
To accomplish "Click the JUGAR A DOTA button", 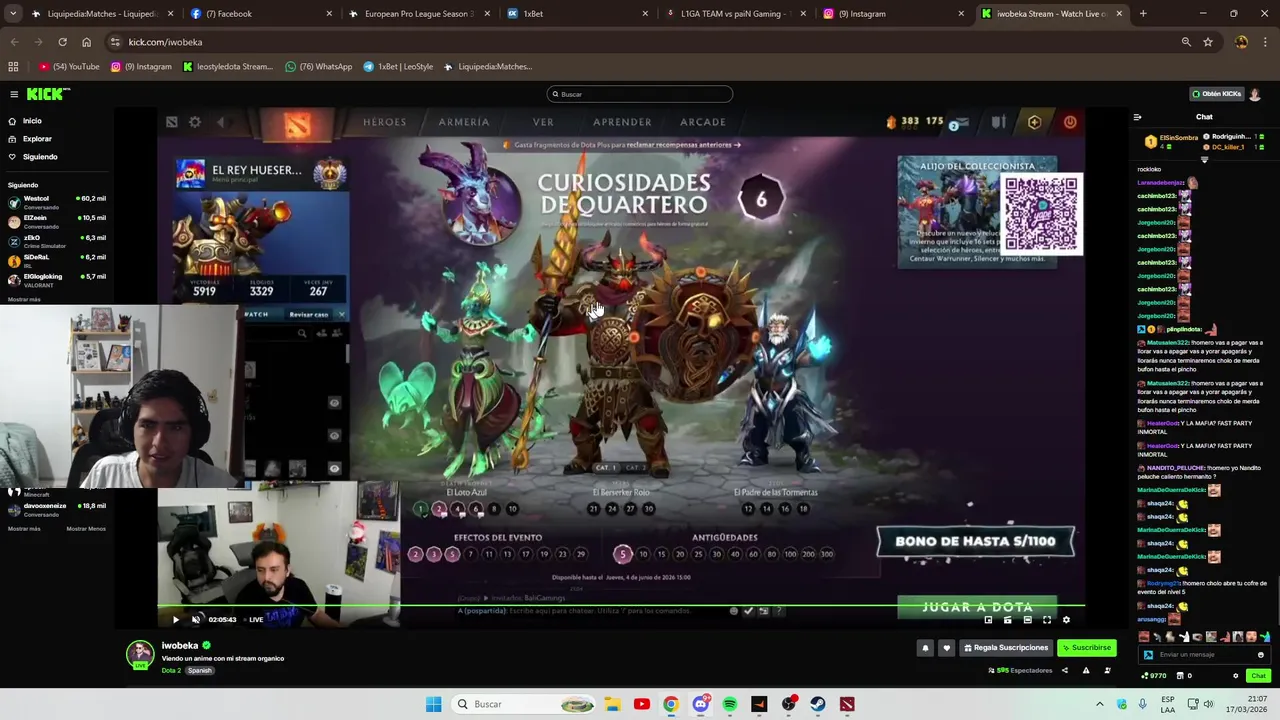I will coord(977,607).
